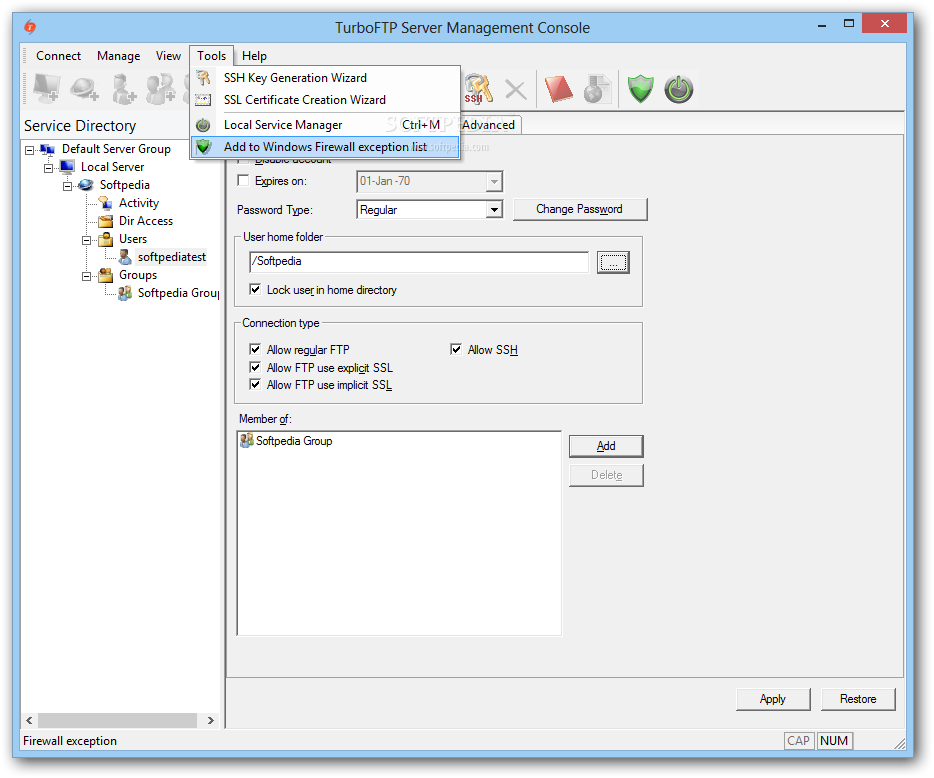934x778 pixels.
Task: Collapse the Groups tree node
Action: coord(86,276)
